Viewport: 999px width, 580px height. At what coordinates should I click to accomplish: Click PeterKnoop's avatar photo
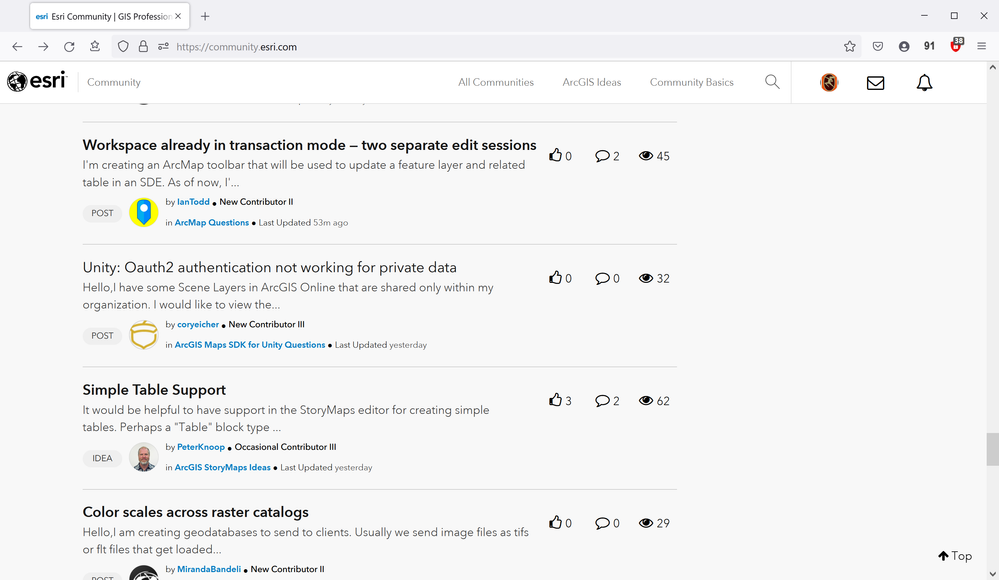coord(144,457)
